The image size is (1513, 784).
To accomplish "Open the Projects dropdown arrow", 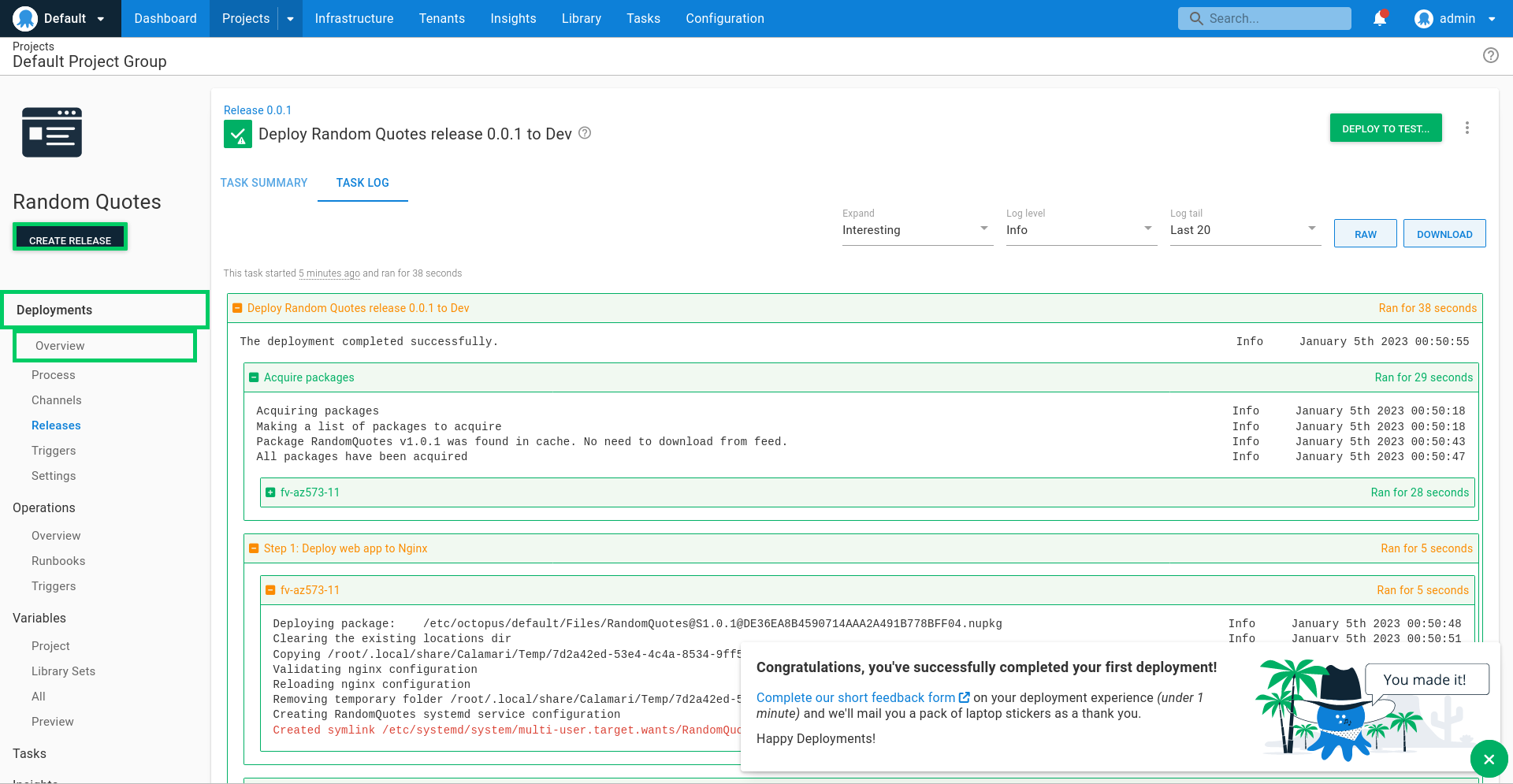I will 290,19.
